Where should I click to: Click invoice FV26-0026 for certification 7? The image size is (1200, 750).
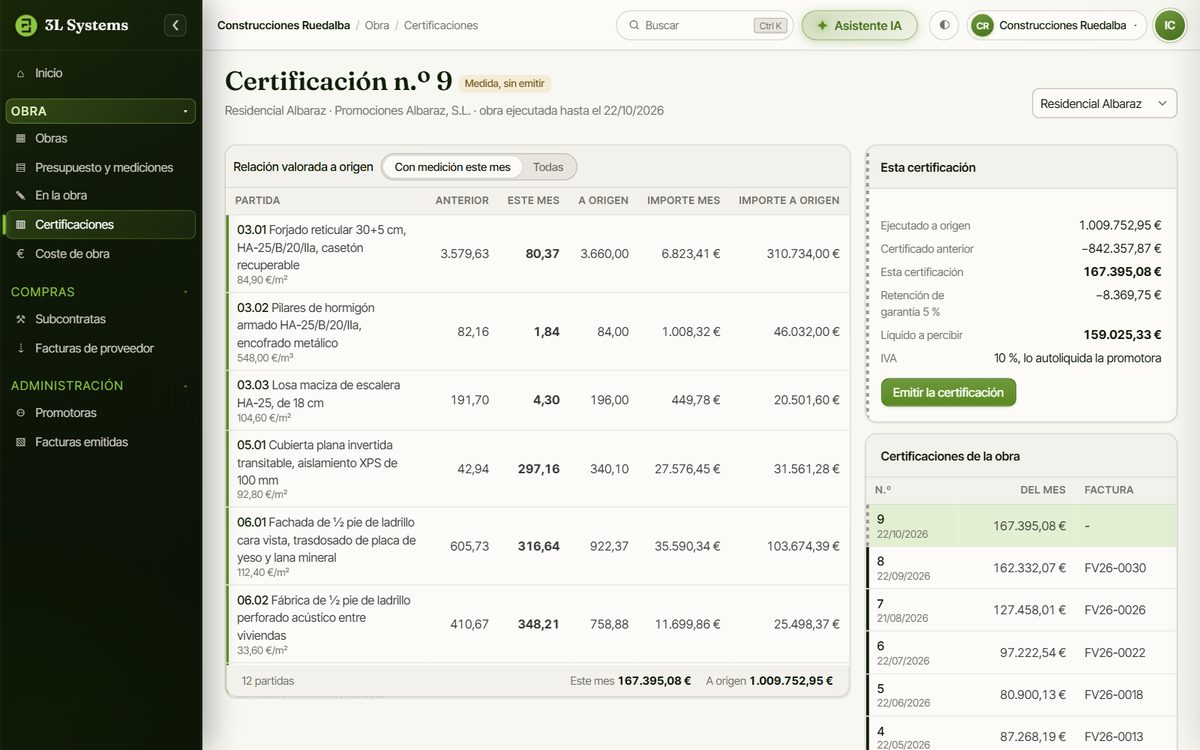click(x=1115, y=610)
